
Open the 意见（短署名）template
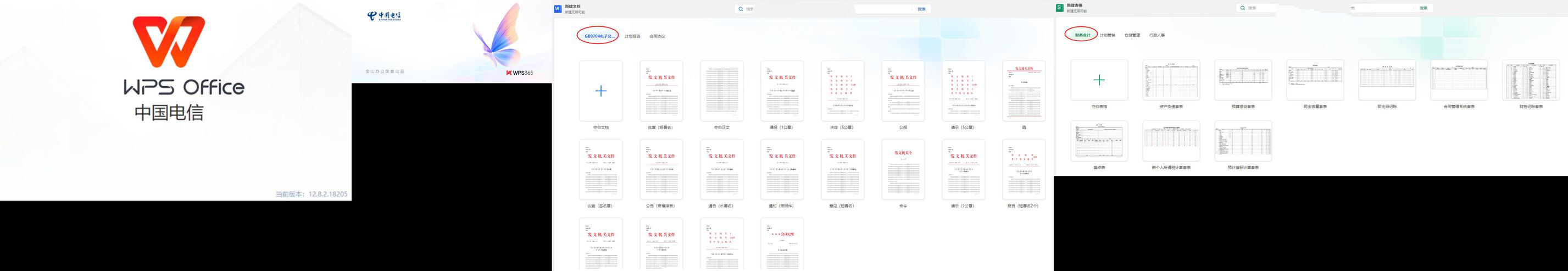(x=842, y=169)
